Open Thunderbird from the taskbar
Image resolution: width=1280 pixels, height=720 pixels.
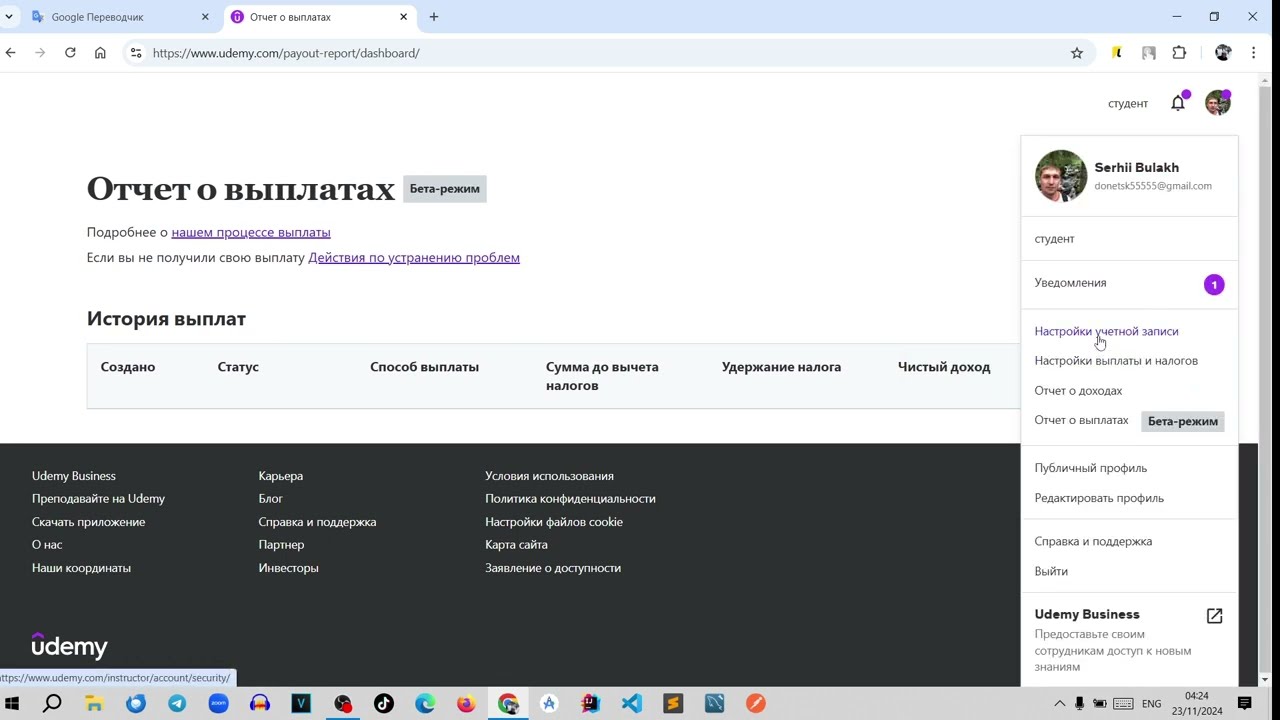click(136, 703)
